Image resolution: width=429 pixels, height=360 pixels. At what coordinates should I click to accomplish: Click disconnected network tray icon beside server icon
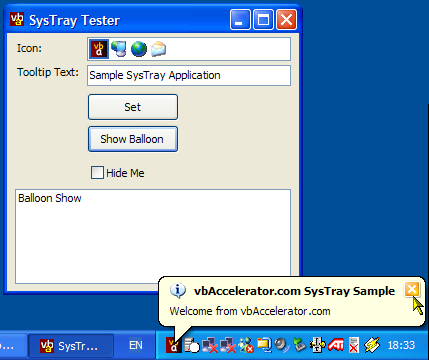click(210, 345)
